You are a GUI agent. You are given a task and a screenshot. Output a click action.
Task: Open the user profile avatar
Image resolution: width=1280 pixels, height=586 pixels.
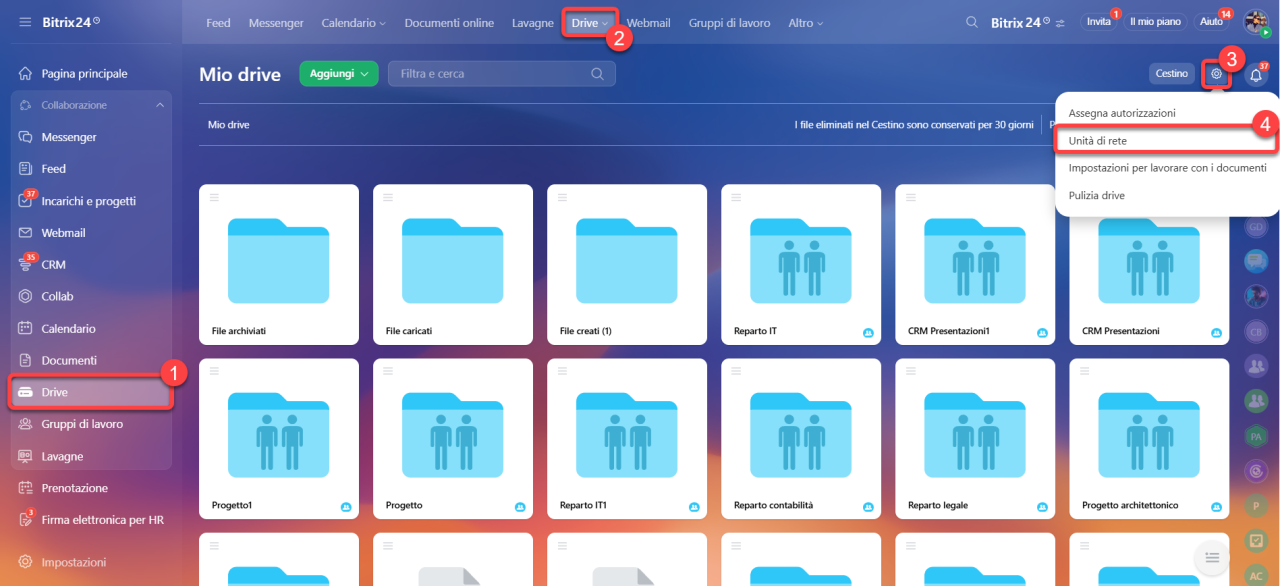1256,22
